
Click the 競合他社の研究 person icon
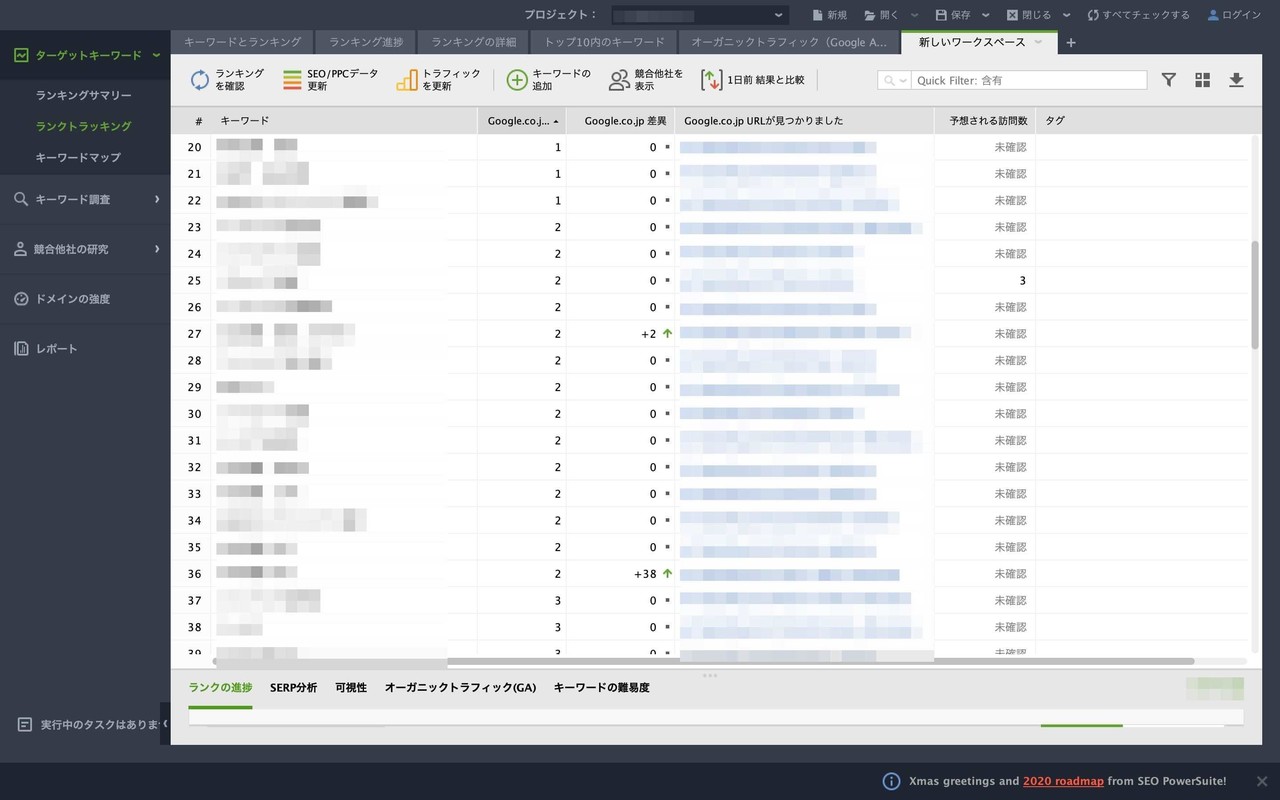click(x=20, y=249)
